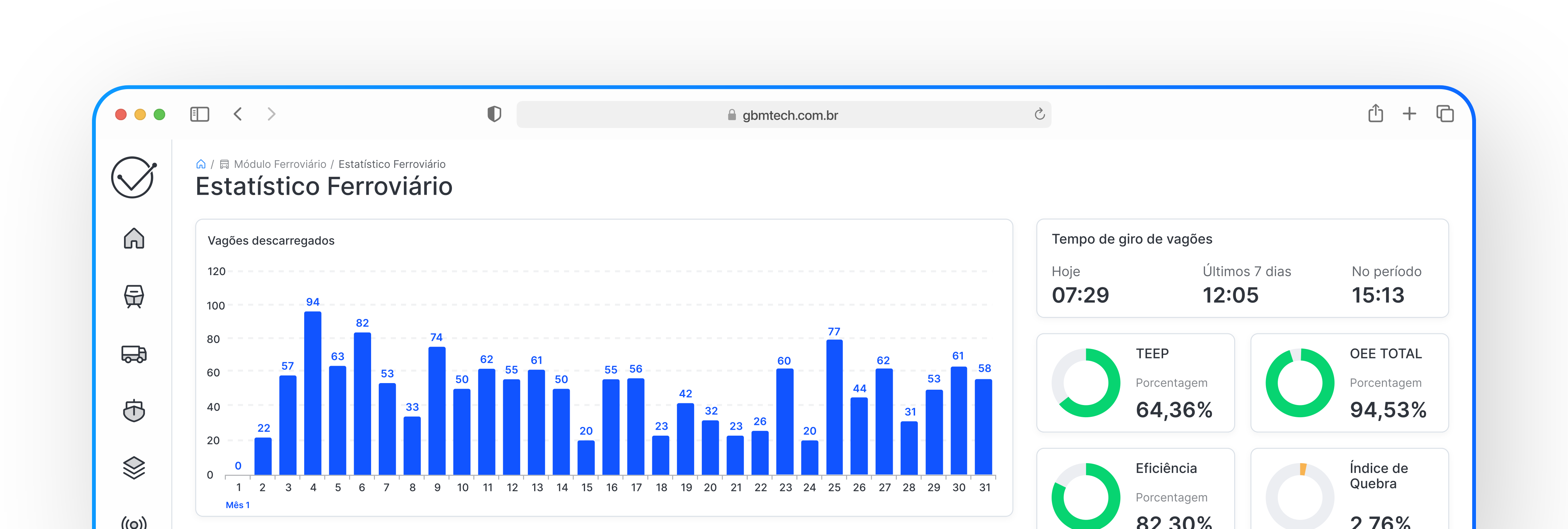The image size is (1568, 529).
Task: Click the browser share icon
Action: [1375, 114]
